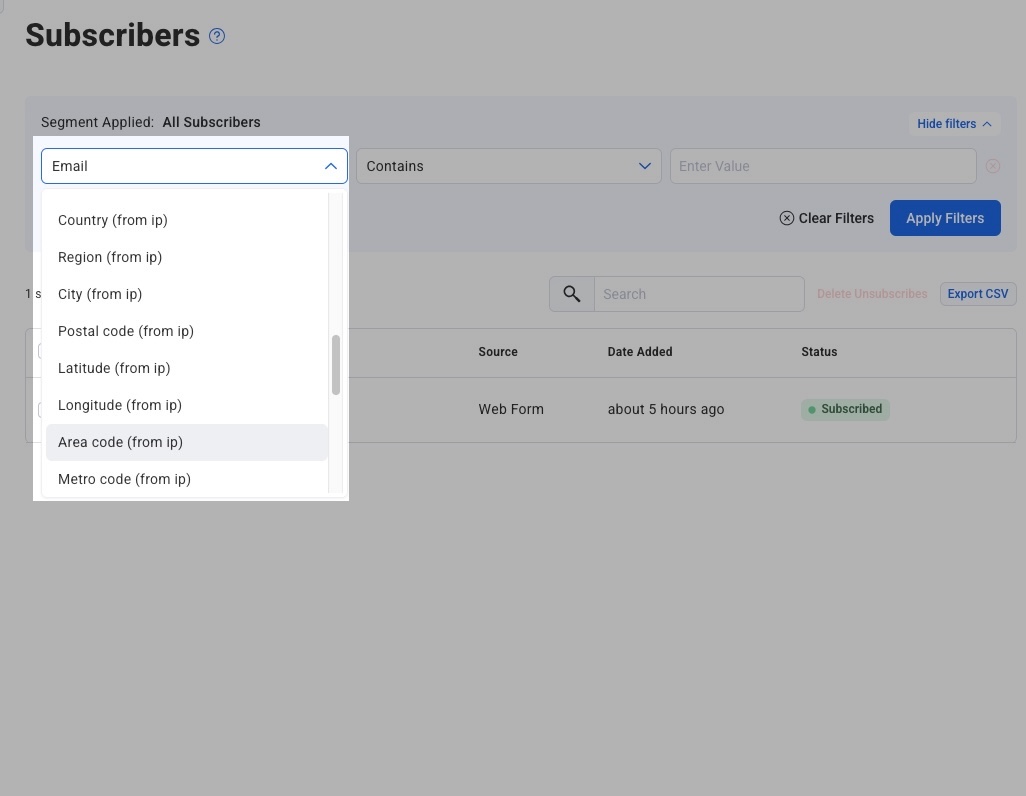1026x796 pixels.
Task: Click the subscriber Search text box
Action: coord(698,294)
